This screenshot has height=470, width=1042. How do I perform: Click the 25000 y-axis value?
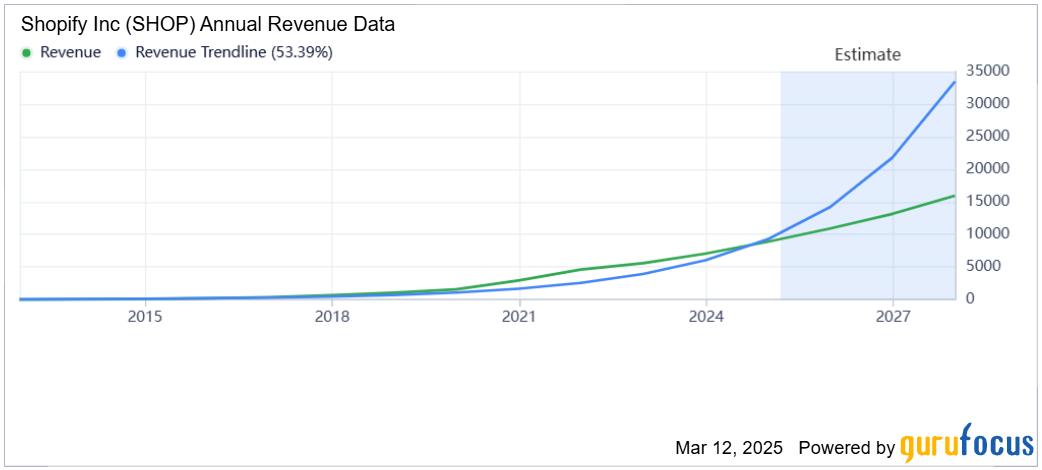[x=986, y=136]
